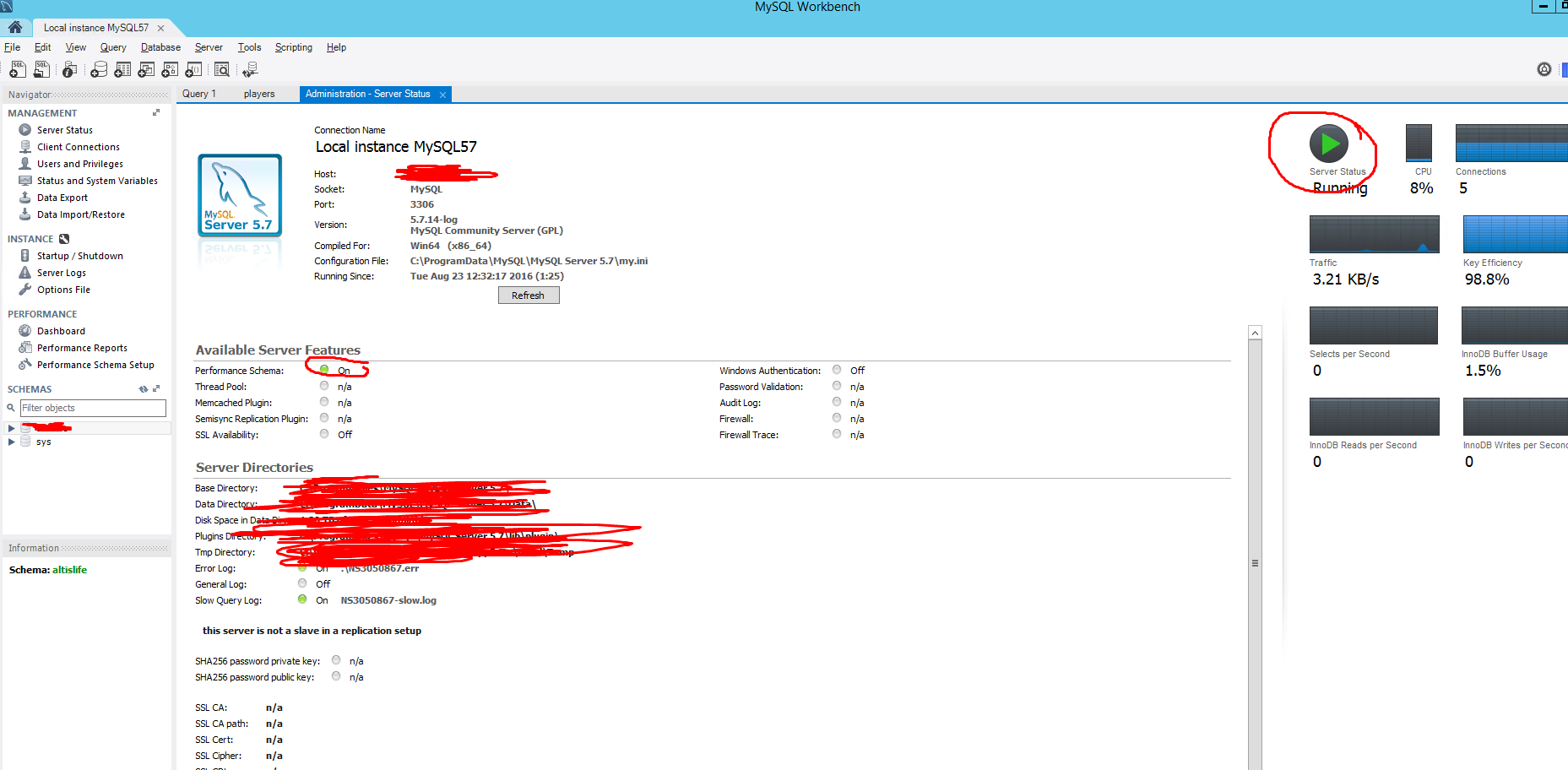Create a new function toolbar icon
The height and width of the screenshot is (770, 1568).
193,69
